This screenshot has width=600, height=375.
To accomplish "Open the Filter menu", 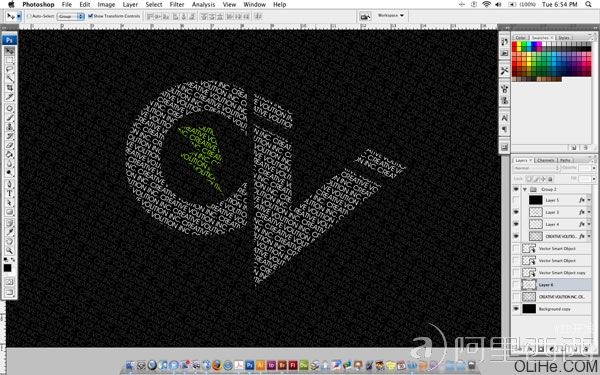I will tap(177, 5).
